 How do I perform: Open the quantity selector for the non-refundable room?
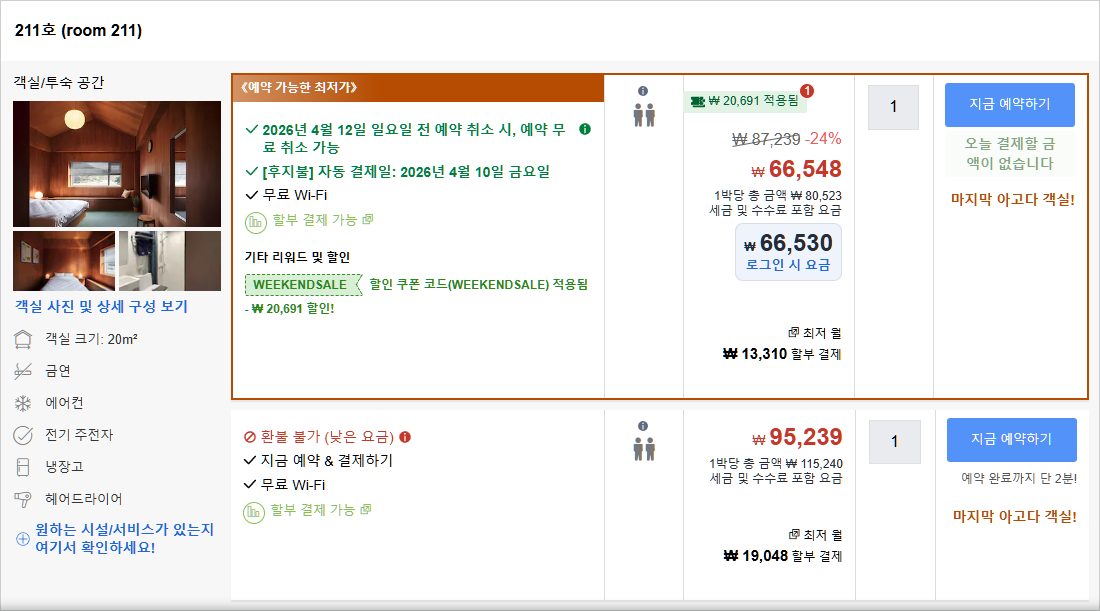pos(893,441)
